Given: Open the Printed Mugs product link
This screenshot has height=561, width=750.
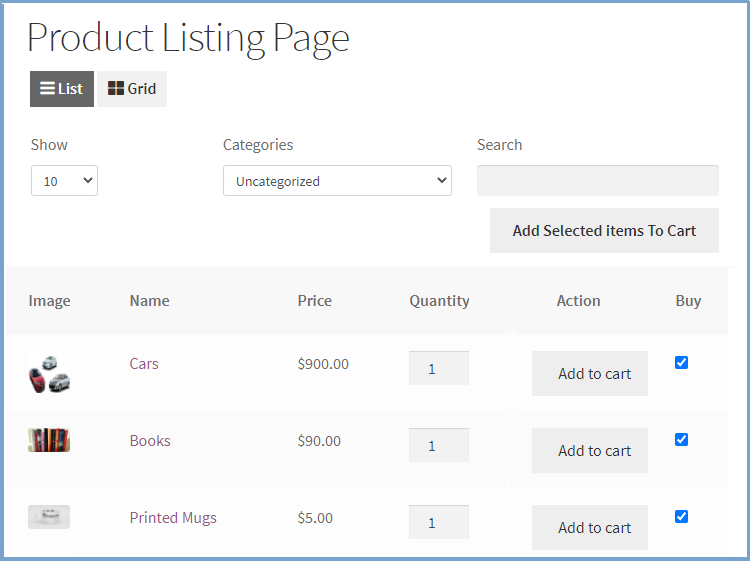Looking at the screenshot, I should pyautogui.click(x=173, y=518).
